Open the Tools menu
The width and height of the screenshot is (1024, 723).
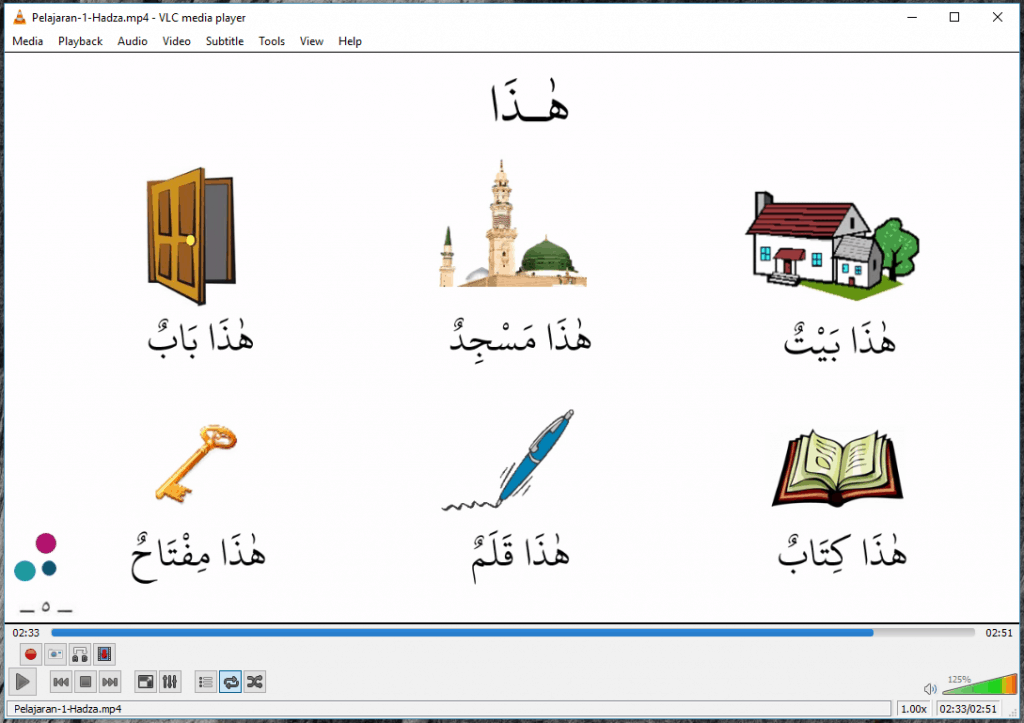coord(271,41)
